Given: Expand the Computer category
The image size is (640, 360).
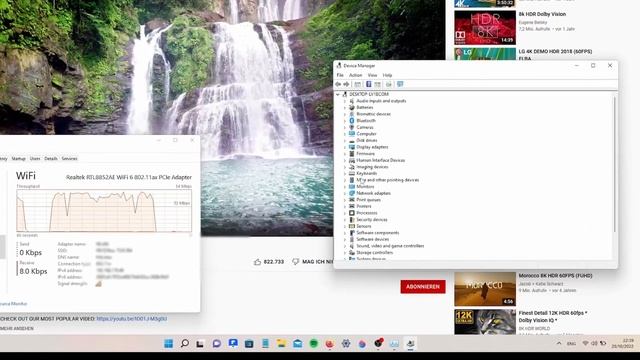Looking at the screenshot, I should point(345,134).
